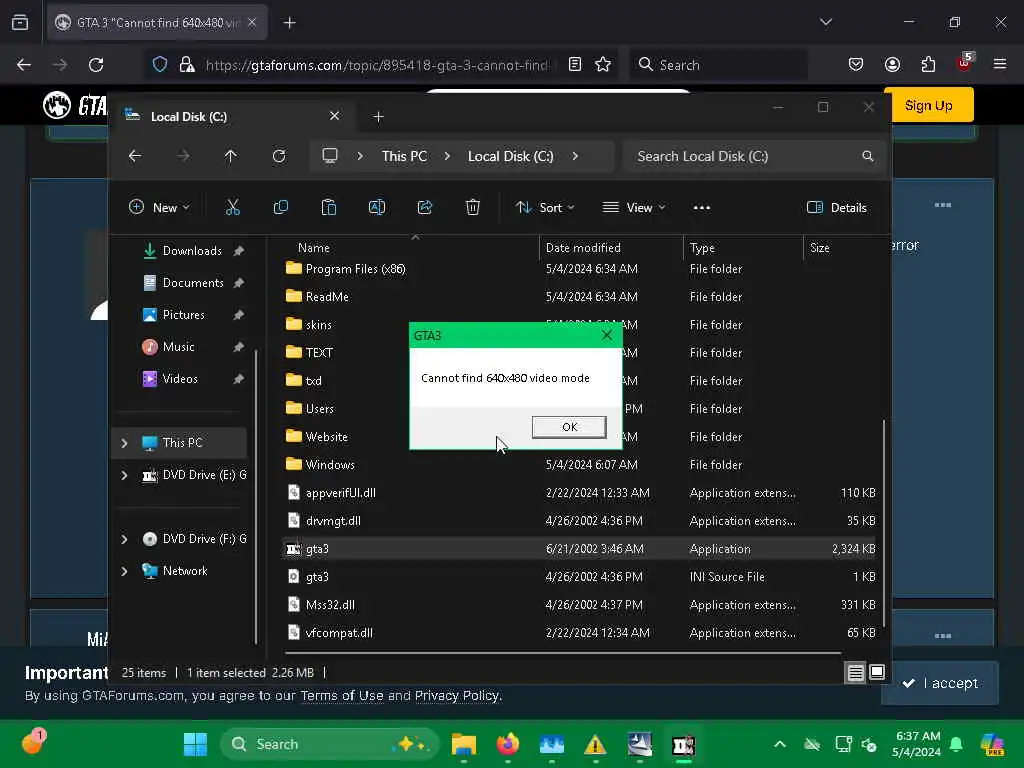
Task: Open the View dropdown menu
Action: [x=633, y=208]
